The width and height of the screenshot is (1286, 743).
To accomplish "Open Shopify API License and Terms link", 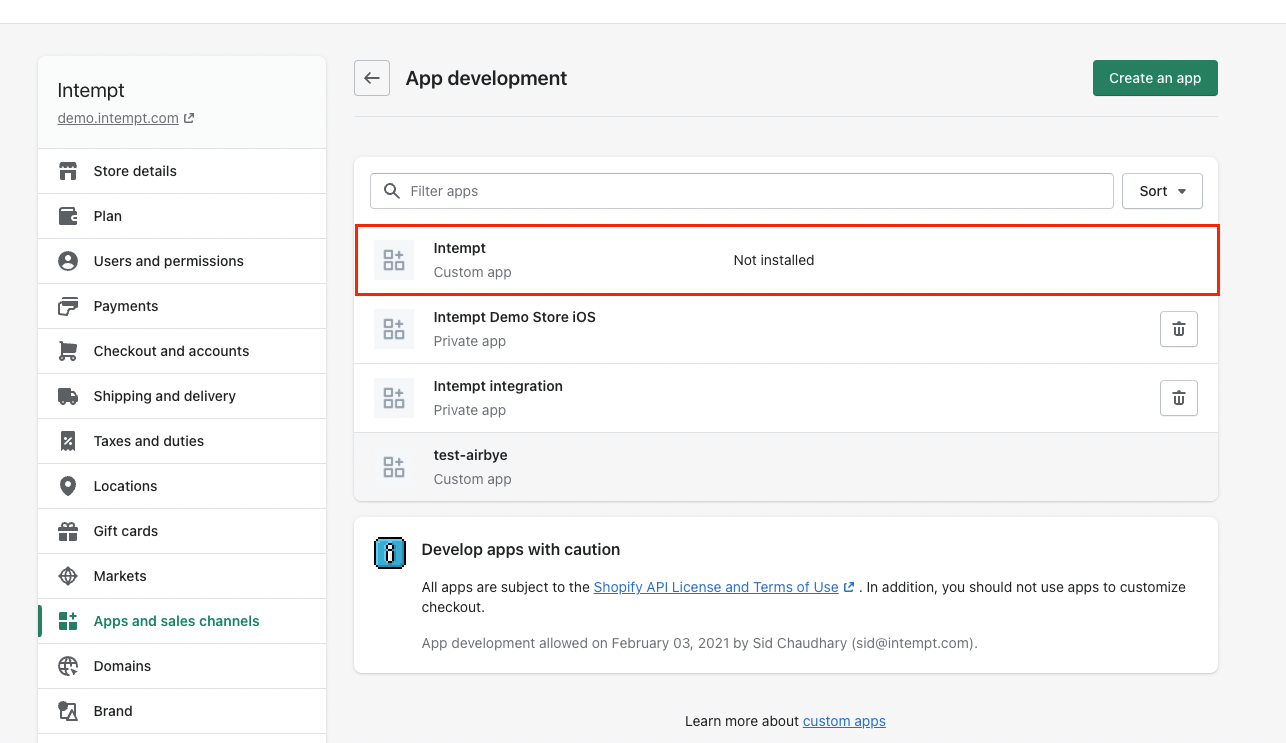I will [x=715, y=587].
